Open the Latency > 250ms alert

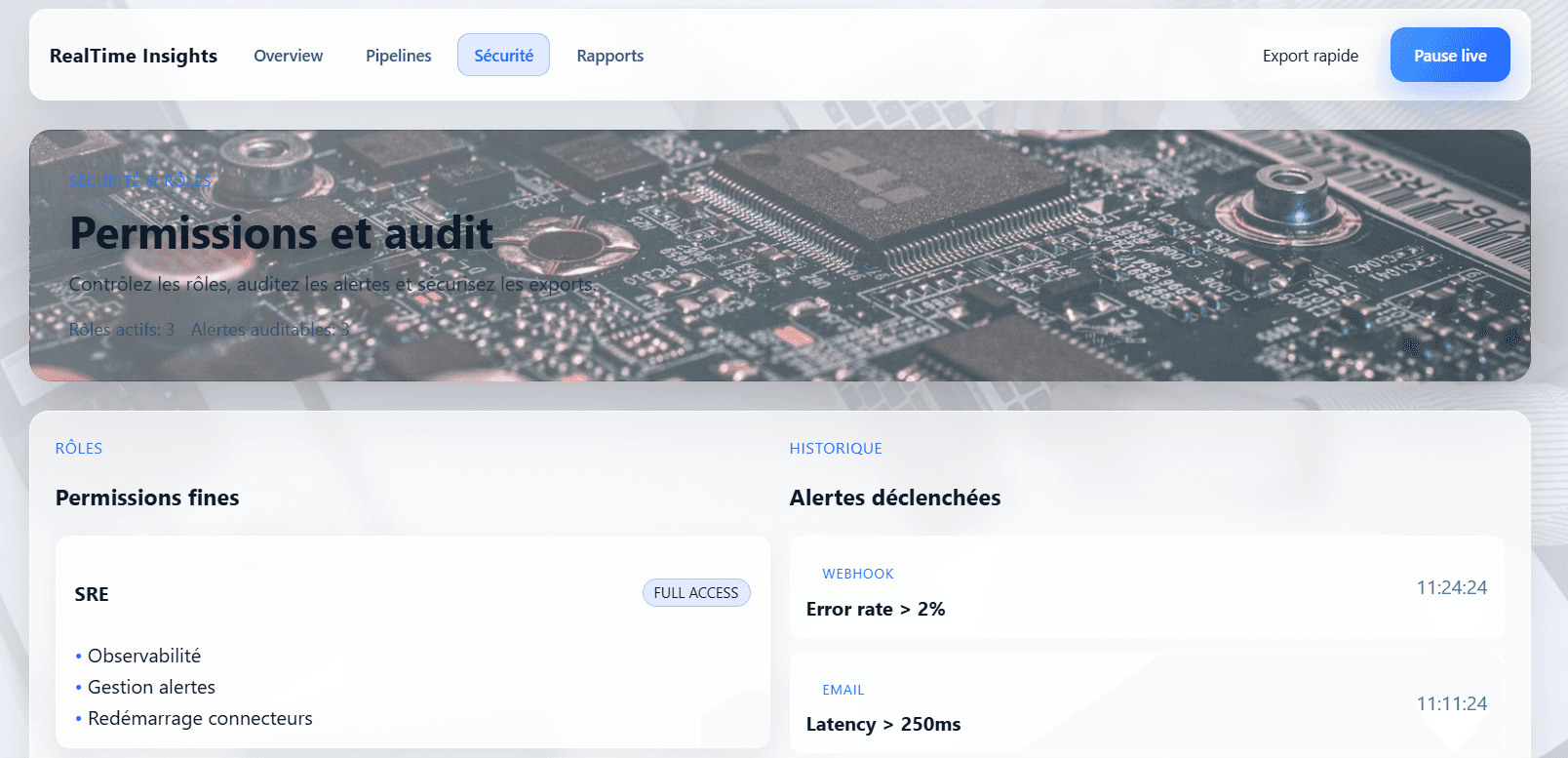click(1147, 702)
